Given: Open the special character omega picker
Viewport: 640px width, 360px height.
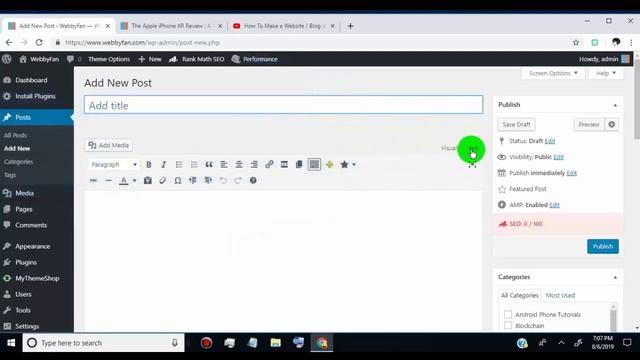Looking at the screenshot, I should click(x=178, y=180).
